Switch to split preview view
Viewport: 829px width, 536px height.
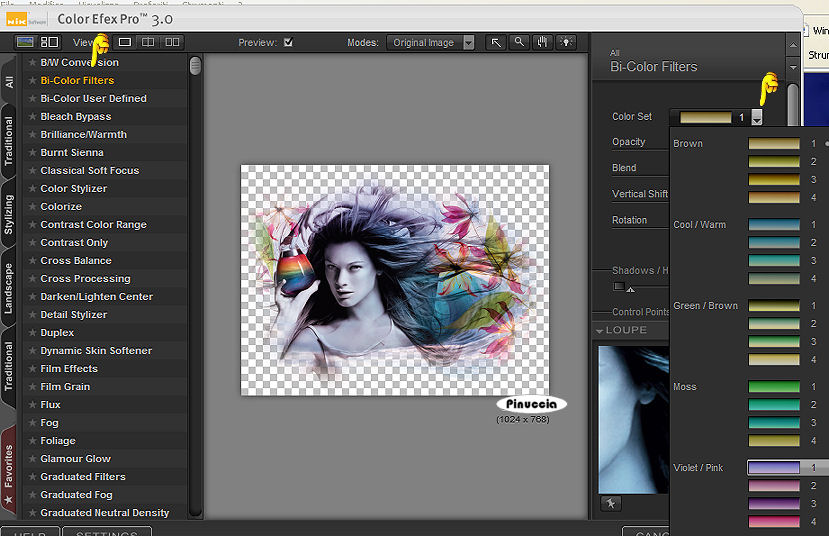tap(148, 42)
